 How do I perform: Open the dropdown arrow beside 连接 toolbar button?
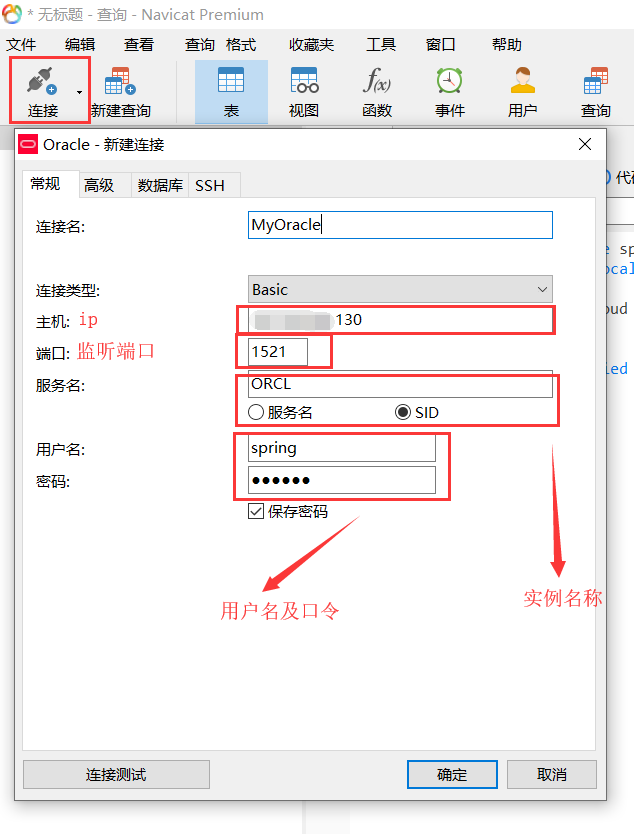click(x=79, y=93)
